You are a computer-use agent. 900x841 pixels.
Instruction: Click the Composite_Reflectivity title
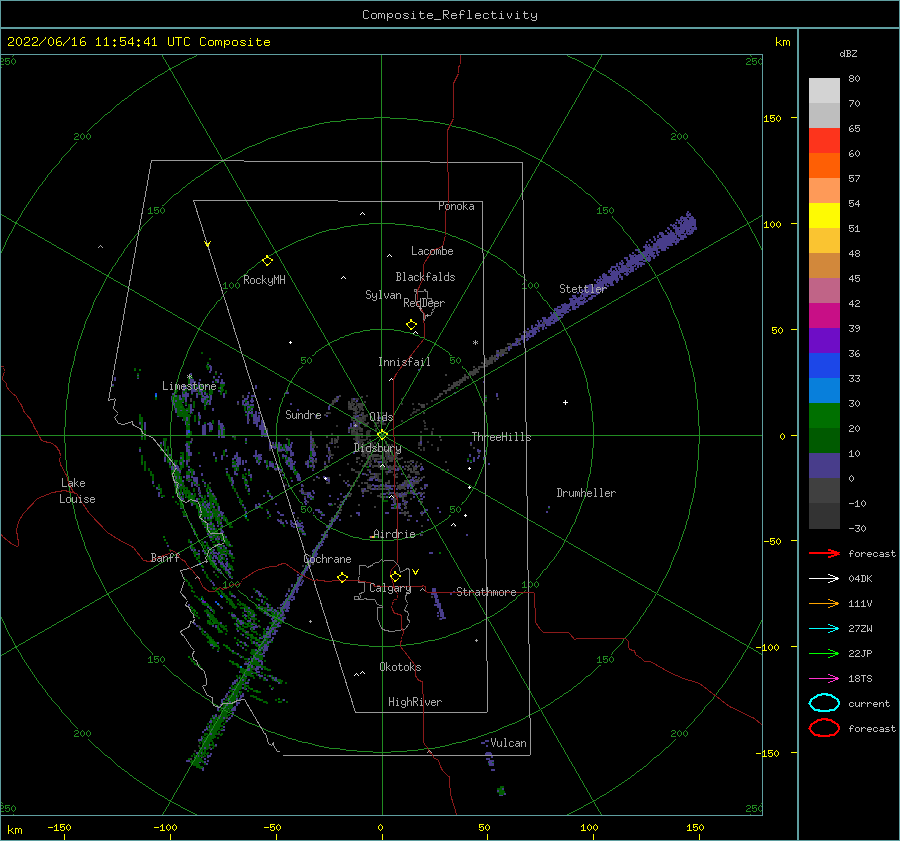point(449,15)
